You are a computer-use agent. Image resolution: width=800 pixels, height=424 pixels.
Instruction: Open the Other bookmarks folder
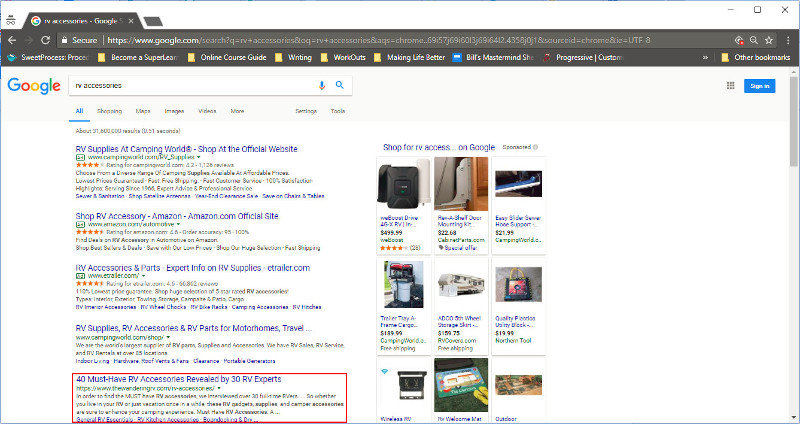(756, 58)
